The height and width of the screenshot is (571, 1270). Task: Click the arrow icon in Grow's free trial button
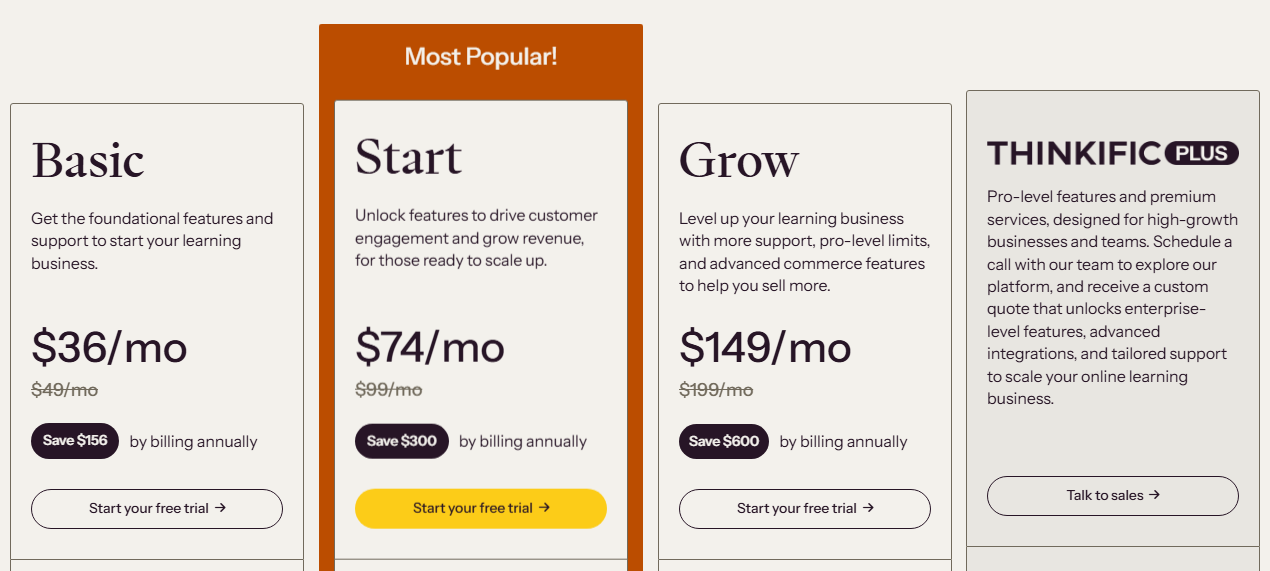pyautogui.click(x=868, y=508)
